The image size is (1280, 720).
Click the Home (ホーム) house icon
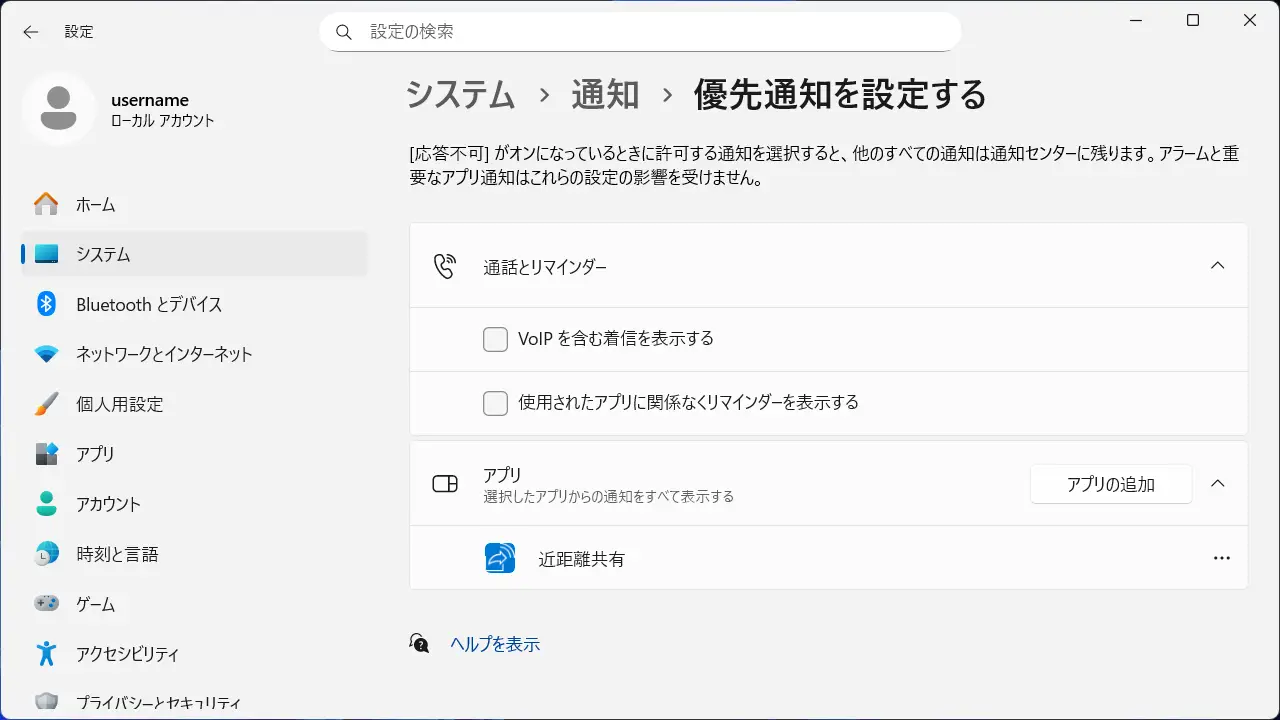pyautogui.click(x=46, y=205)
